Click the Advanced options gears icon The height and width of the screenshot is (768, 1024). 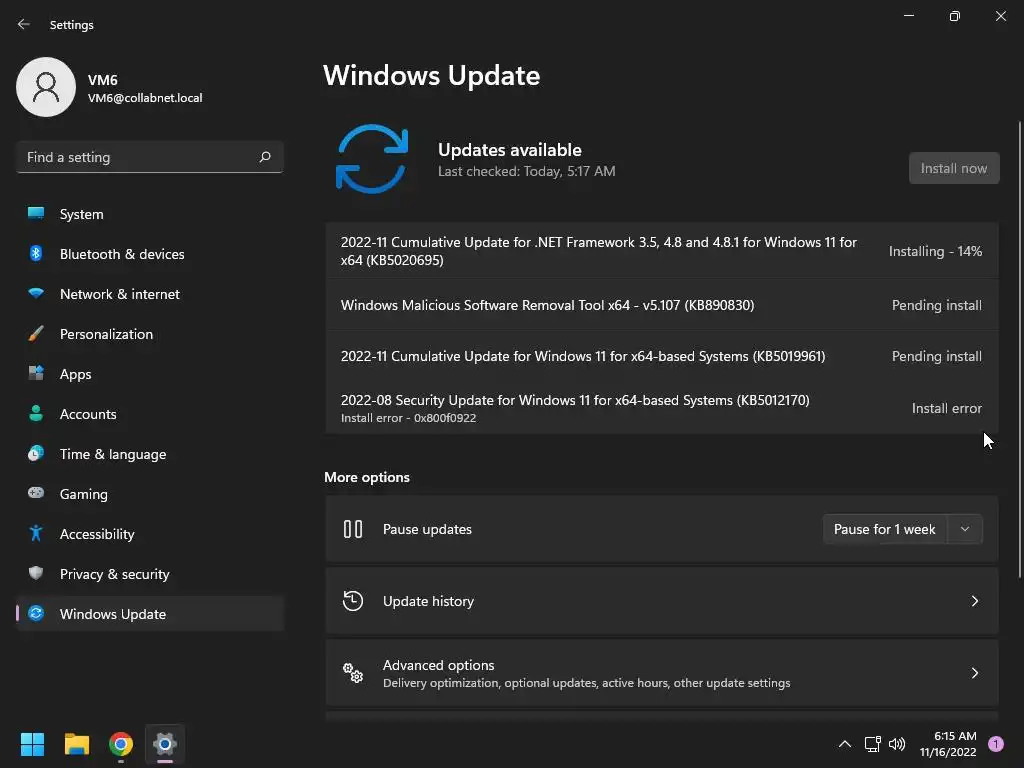[353, 673]
